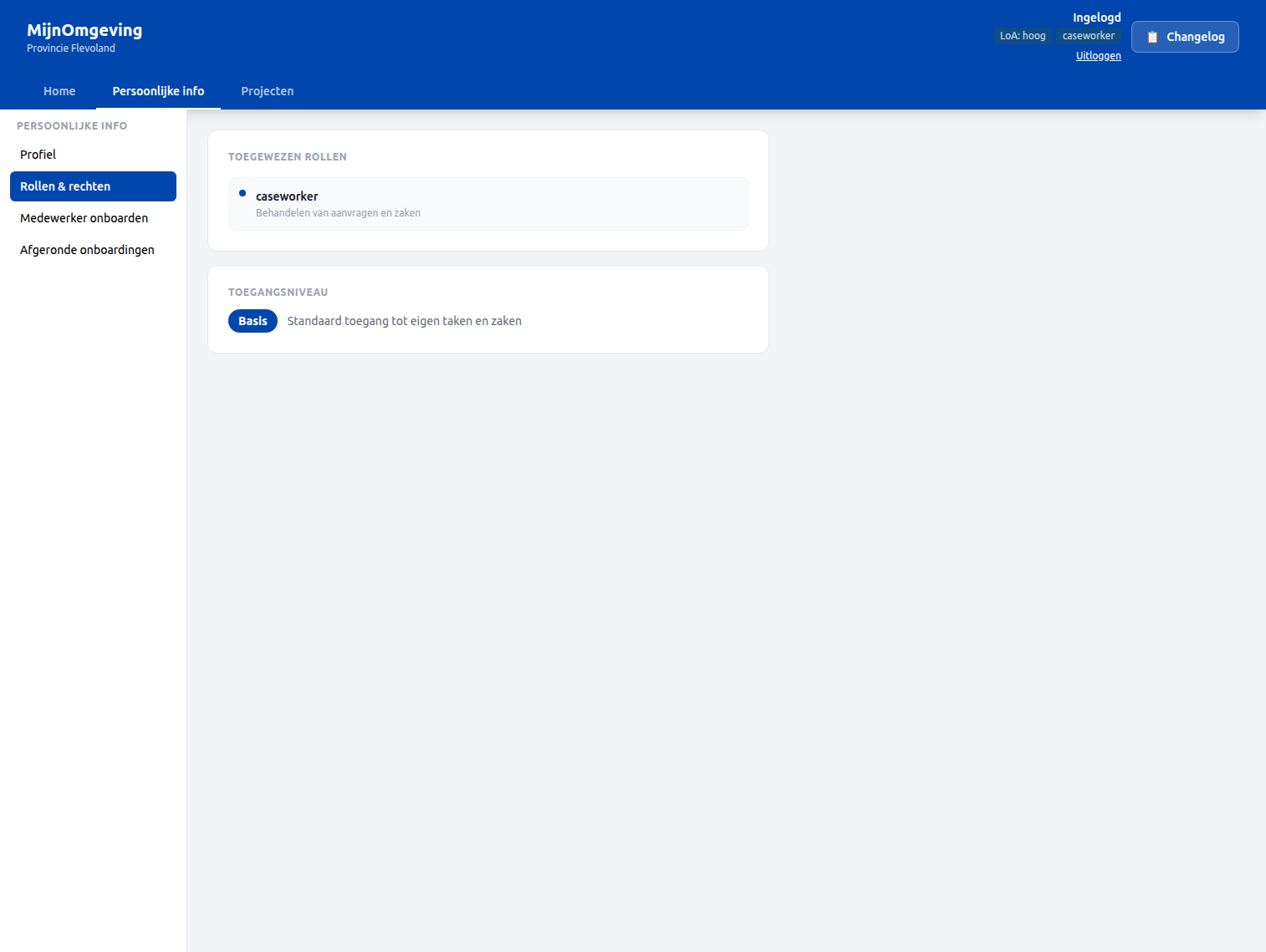Click the MijnOmgeving logo
Viewport: 1266px width, 952px height.
pos(84,29)
